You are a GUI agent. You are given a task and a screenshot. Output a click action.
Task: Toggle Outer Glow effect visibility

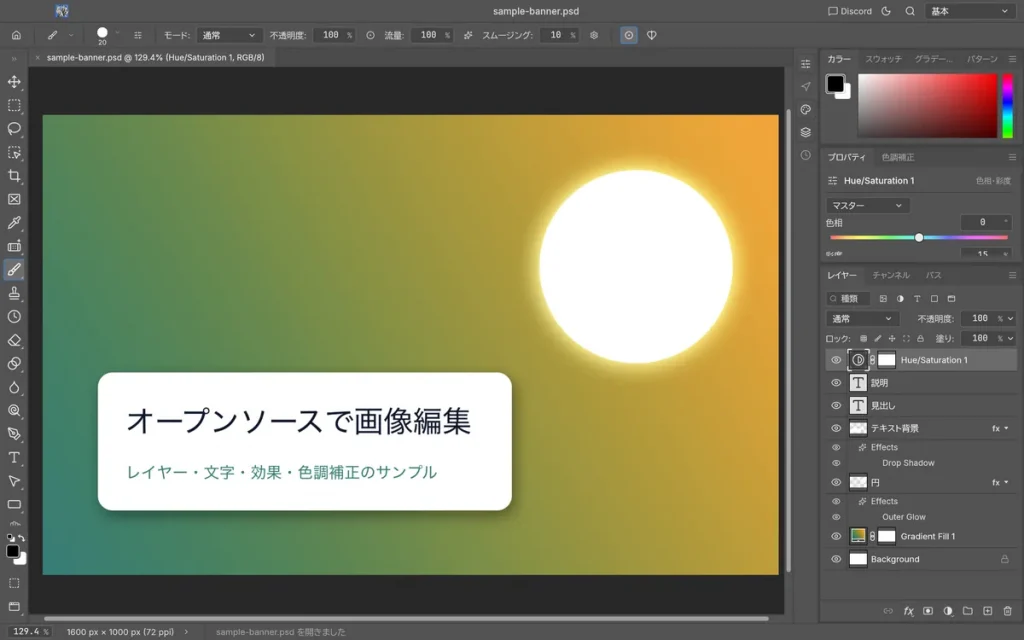tap(836, 517)
